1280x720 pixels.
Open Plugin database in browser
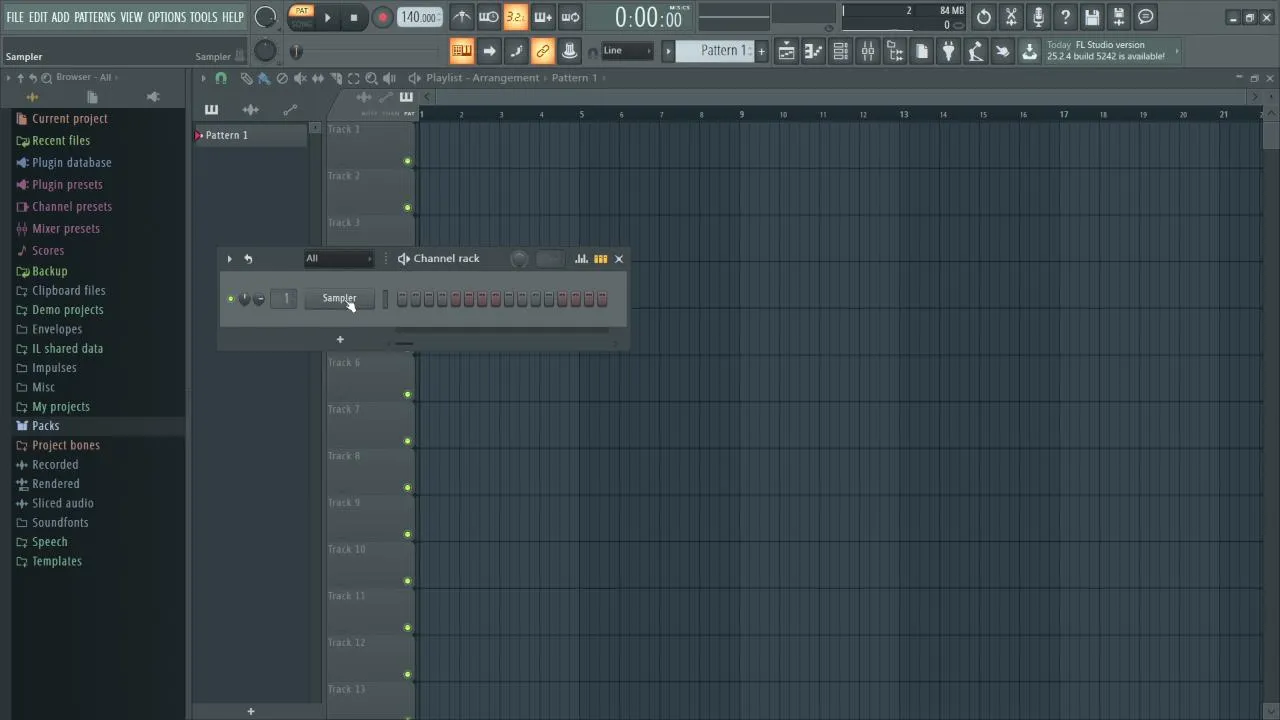point(71,163)
